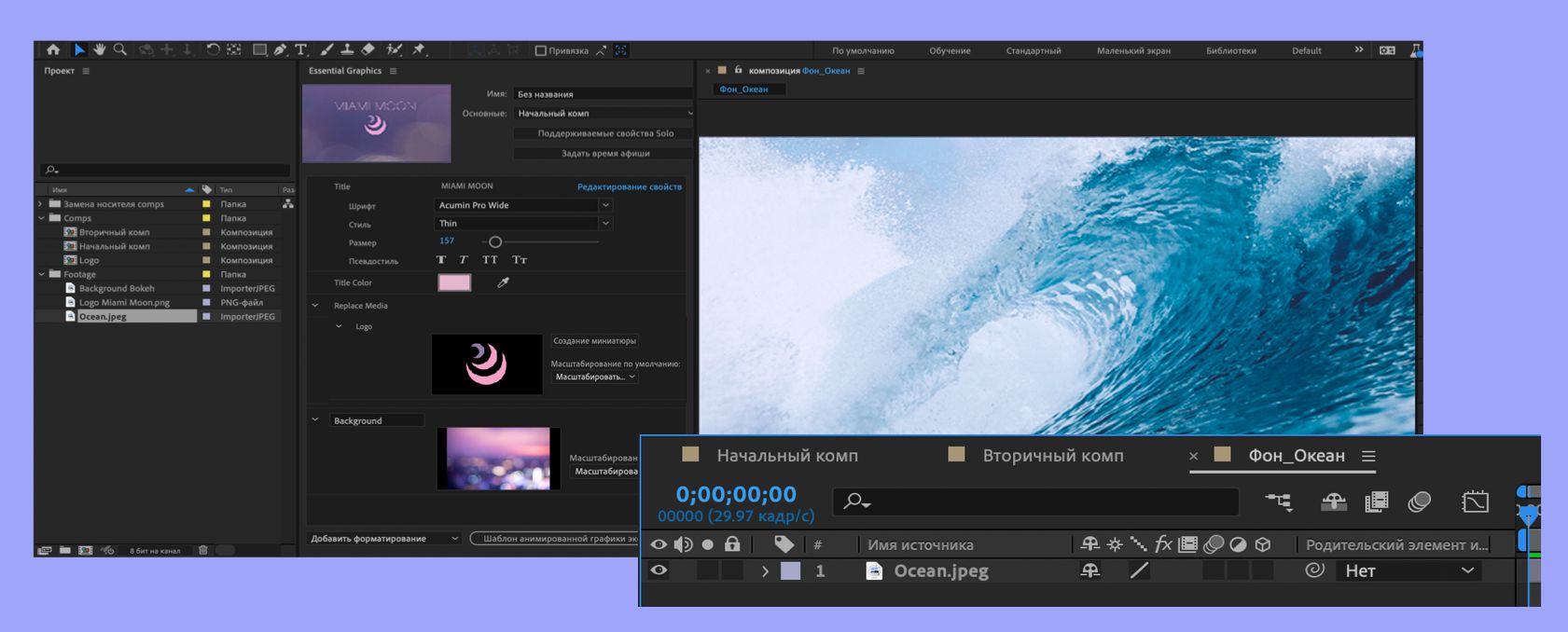Select the Roto Brush tool
This screenshot has height=632, width=1568.
(394, 50)
